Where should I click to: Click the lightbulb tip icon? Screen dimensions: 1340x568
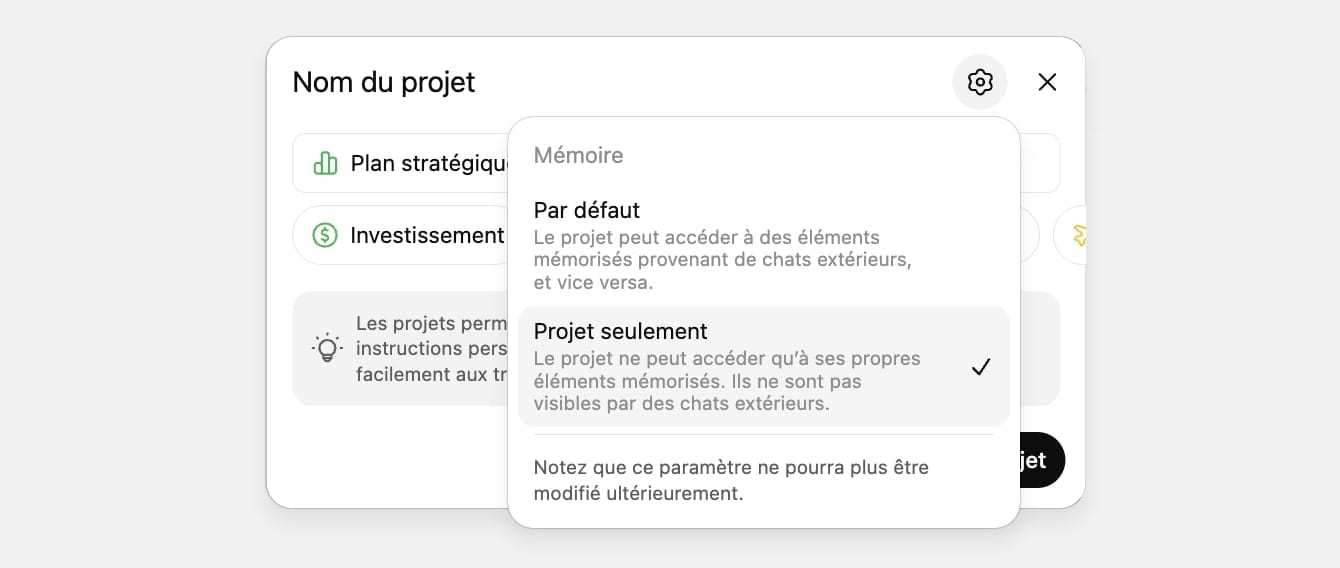327,348
